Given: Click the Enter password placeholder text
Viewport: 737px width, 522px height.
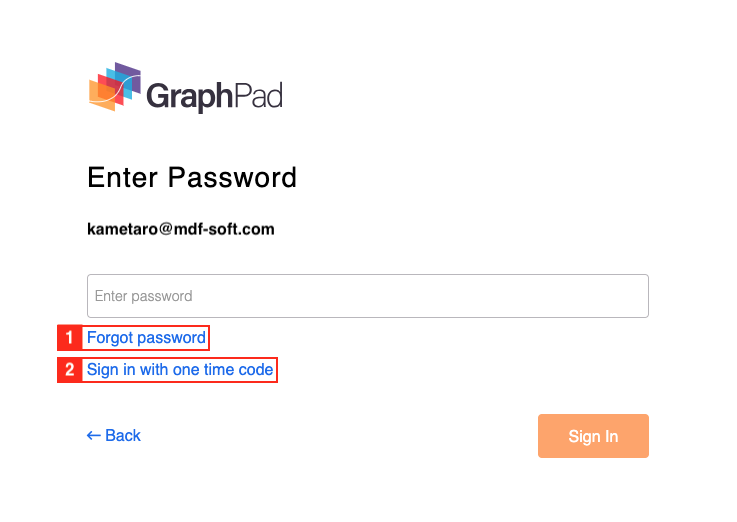Looking at the screenshot, I should (143, 296).
